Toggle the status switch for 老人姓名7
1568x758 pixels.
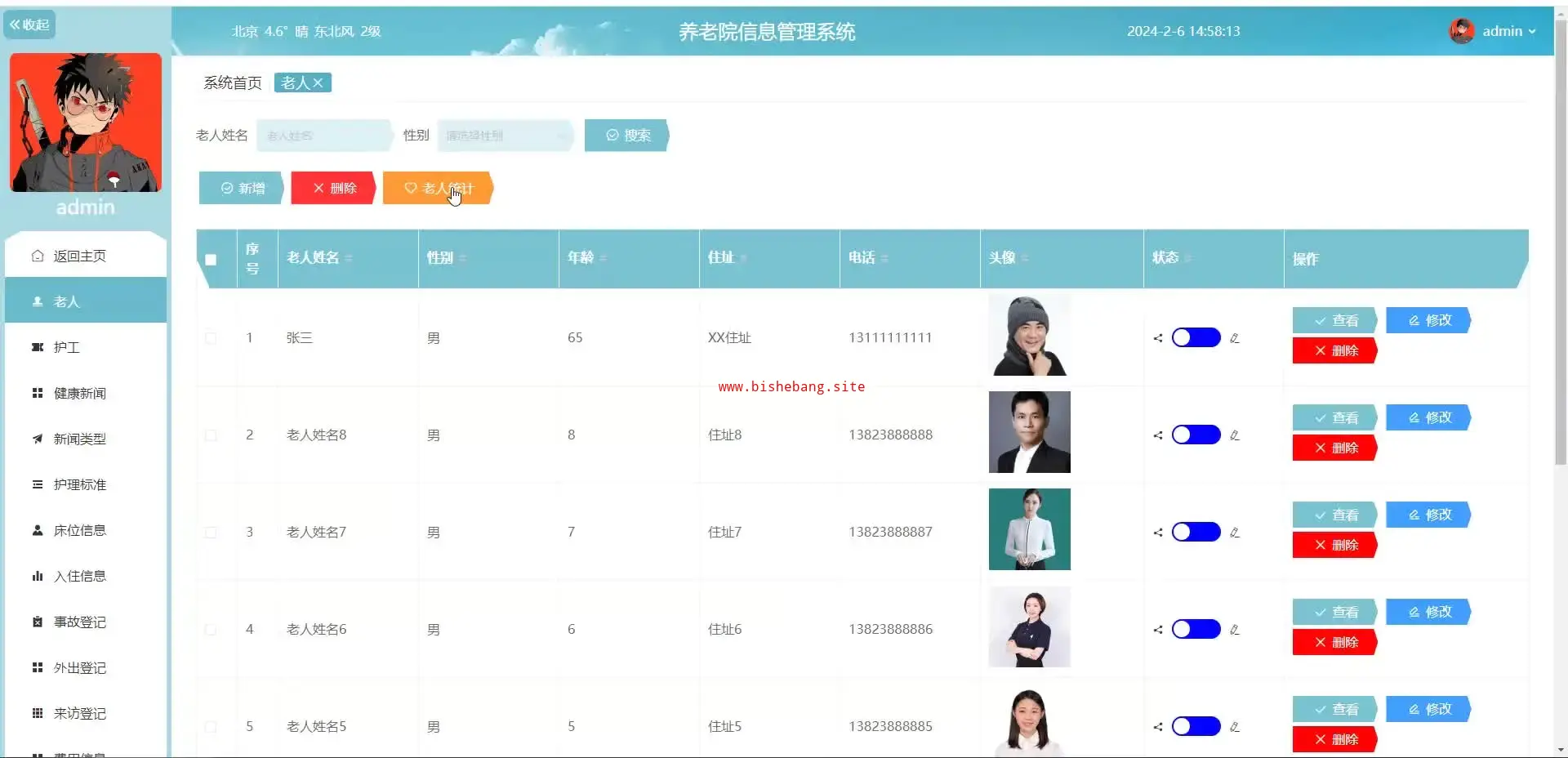pyautogui.click(x=1196, y=533)
